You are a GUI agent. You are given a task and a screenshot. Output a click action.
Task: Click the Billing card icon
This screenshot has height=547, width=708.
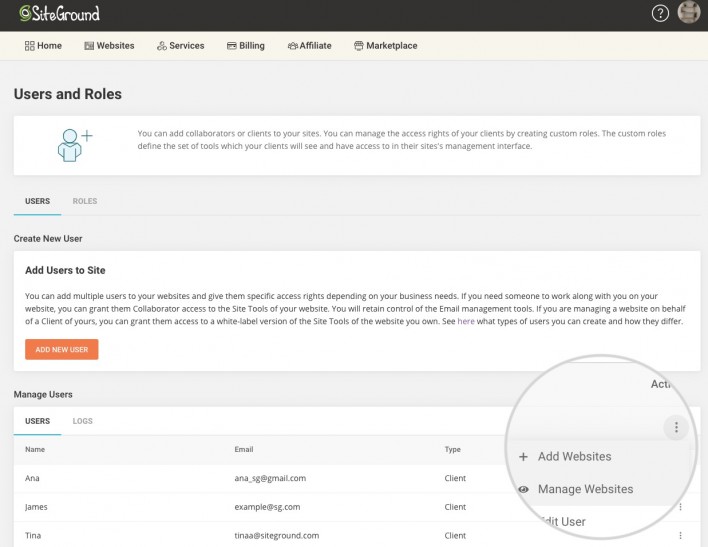[232, 46]
